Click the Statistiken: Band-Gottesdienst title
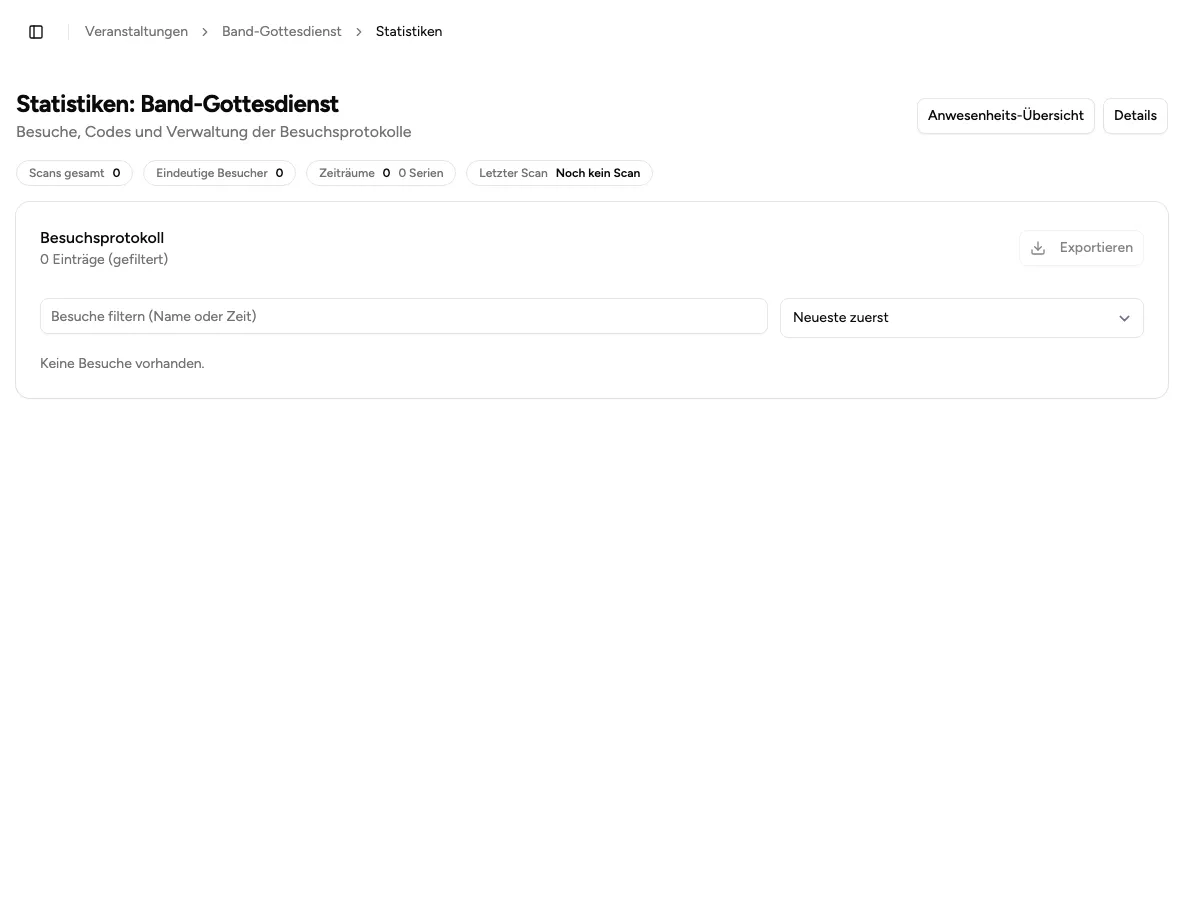 177,103
